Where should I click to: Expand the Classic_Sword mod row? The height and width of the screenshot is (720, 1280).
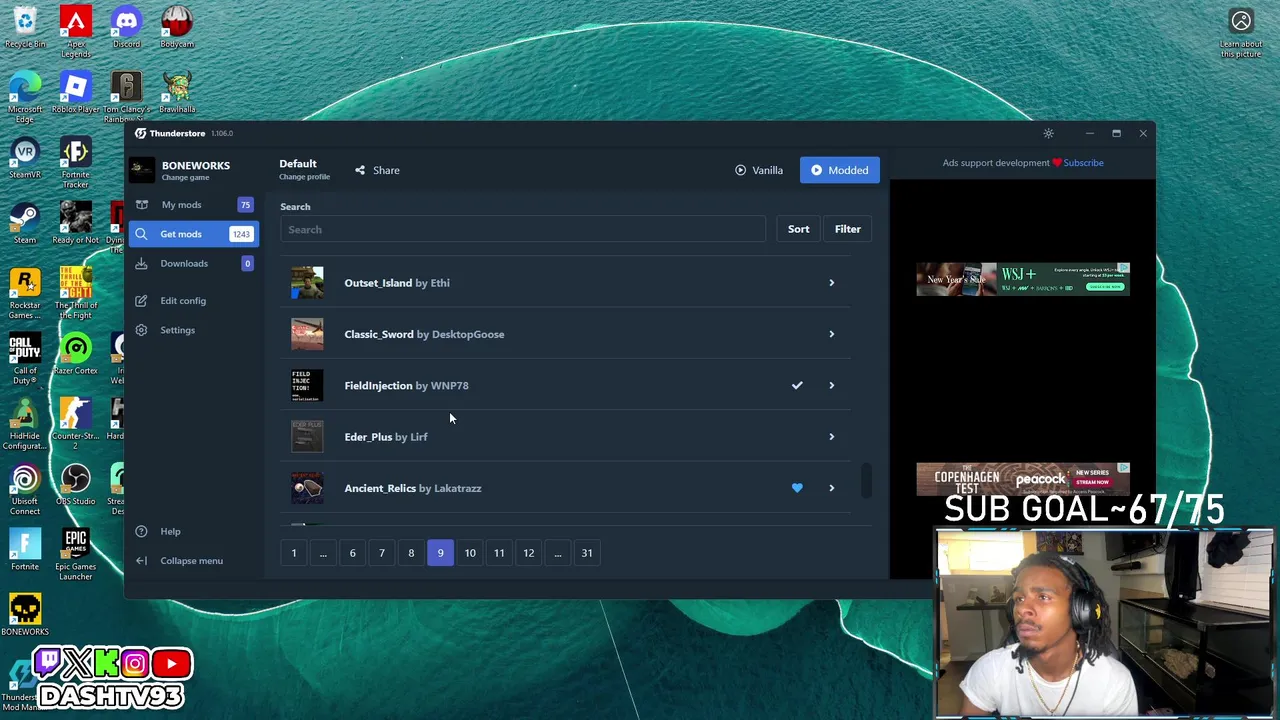[831, 334]
